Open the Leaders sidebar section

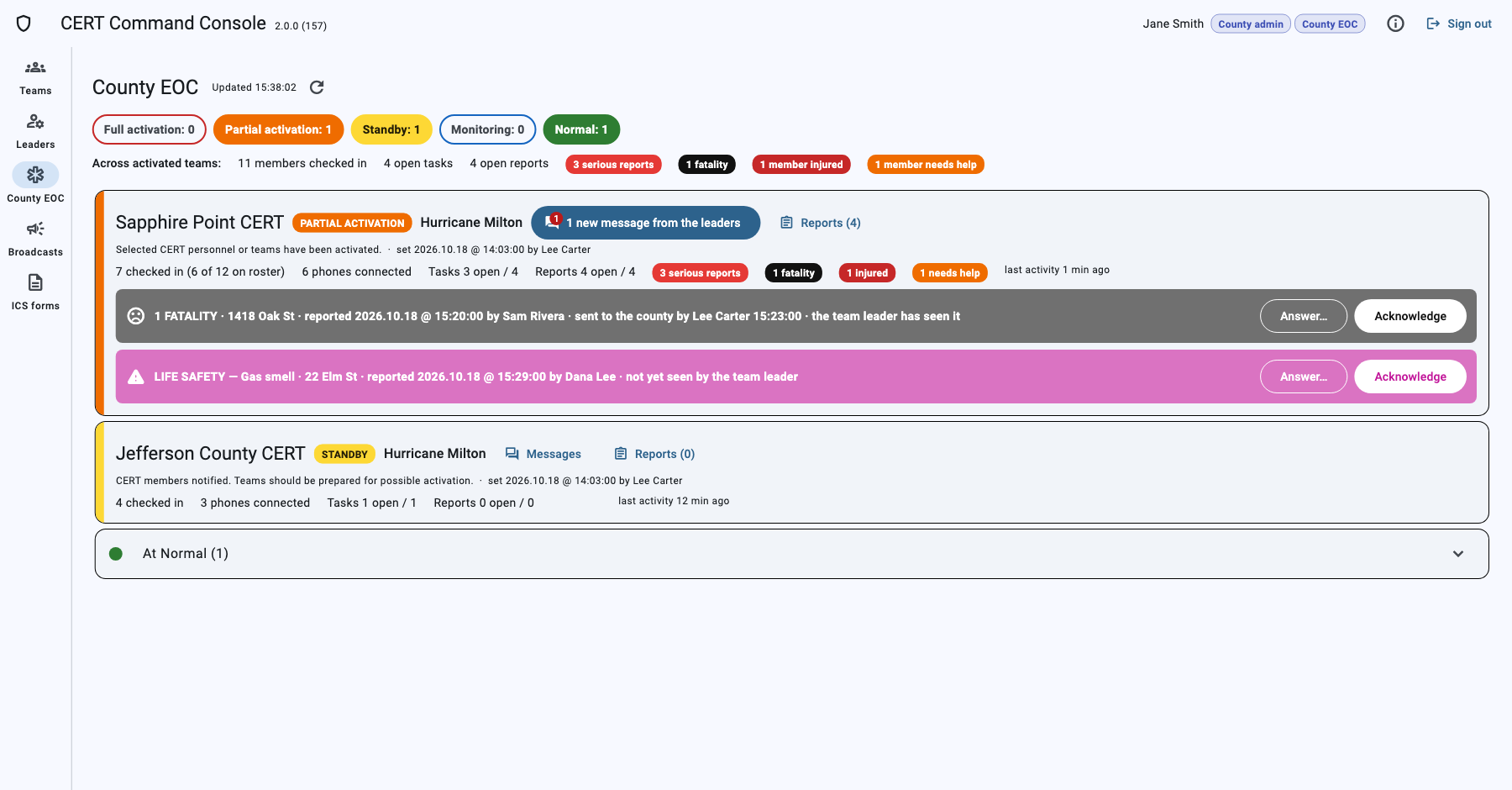click(x=35, y=131)
